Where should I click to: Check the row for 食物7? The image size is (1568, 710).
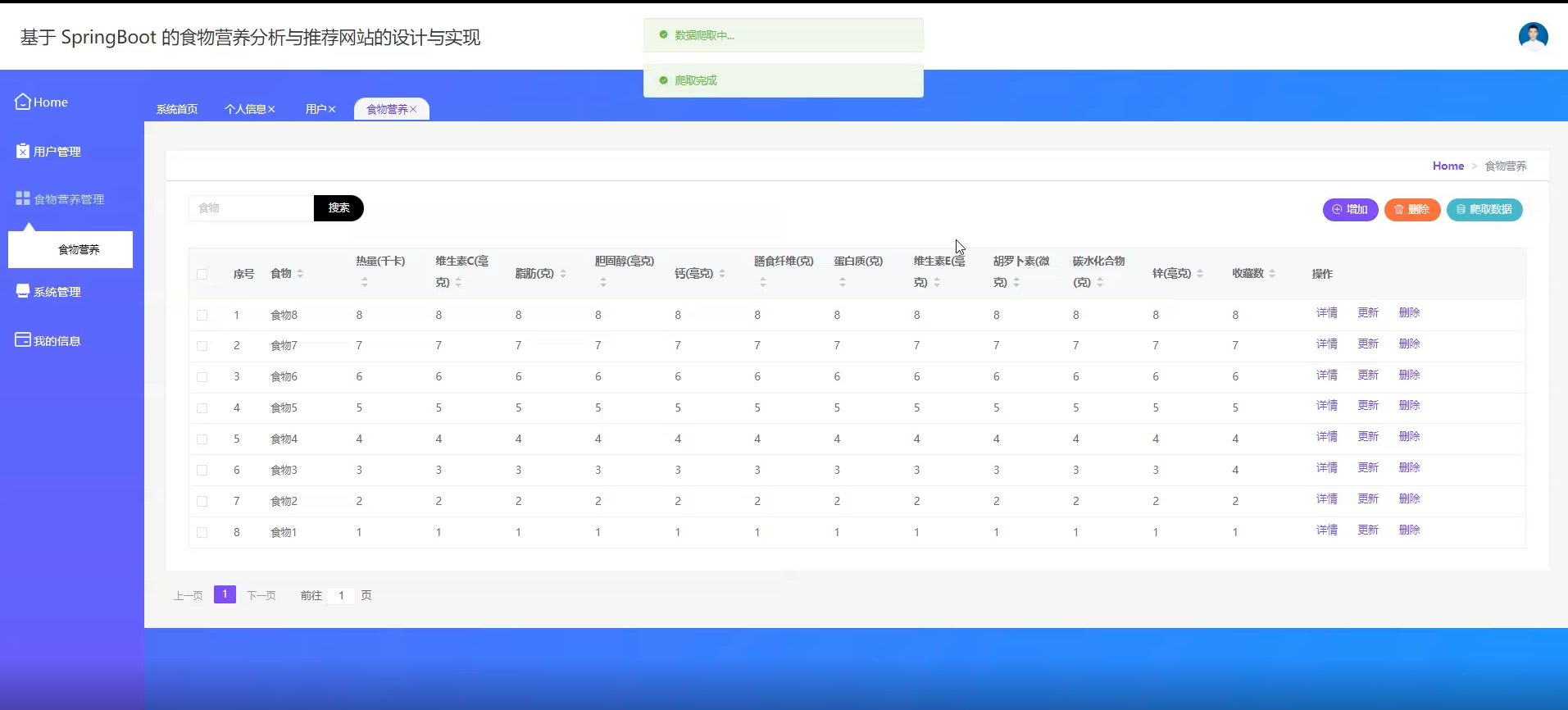(202, 346)
